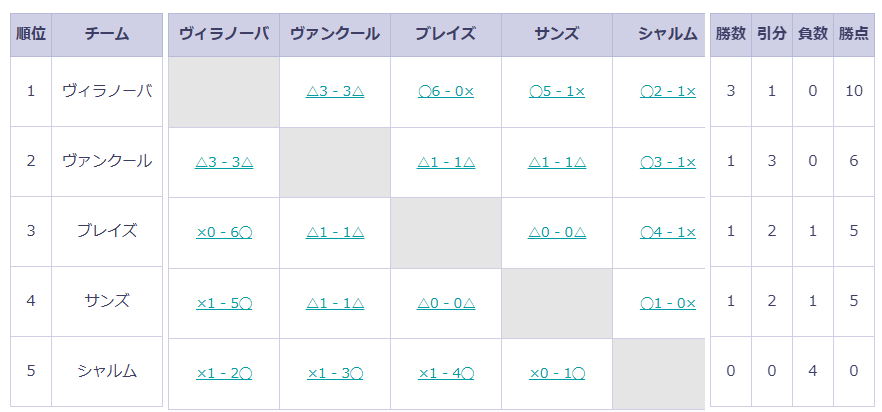Open シャルム row's 1-4 loss to ブレイズ
Image resolution: width=882 pixels, height=412 pixels.
[446, 373]
